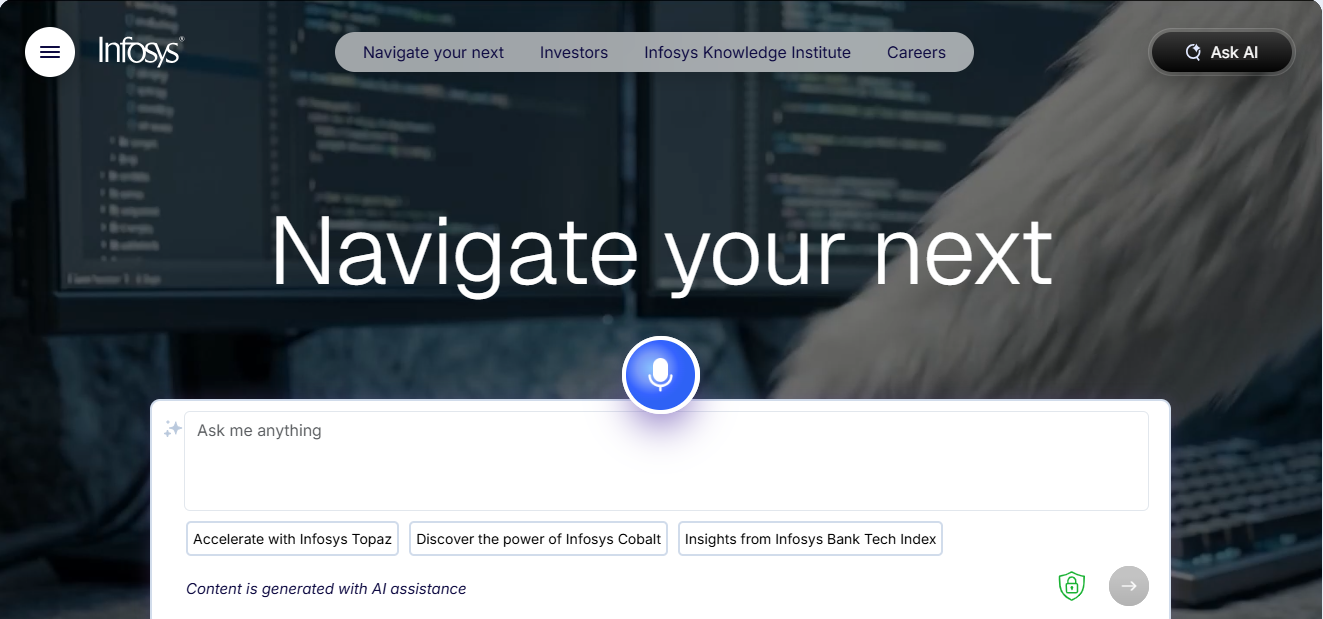Open the Ask AI button
The image size is (1323, 619).
point(1222,52)
